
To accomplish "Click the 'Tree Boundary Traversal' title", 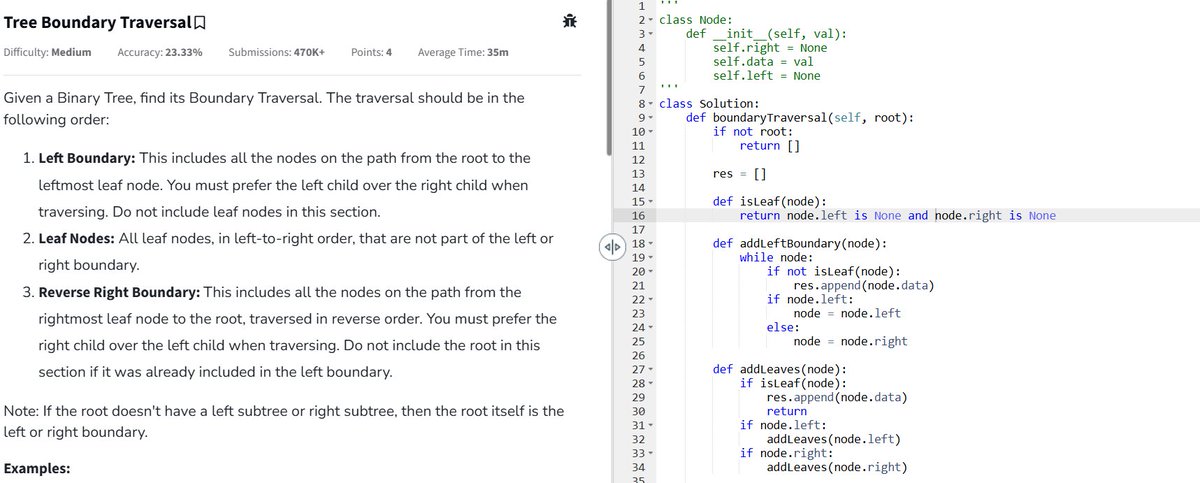I will point(97,22).
